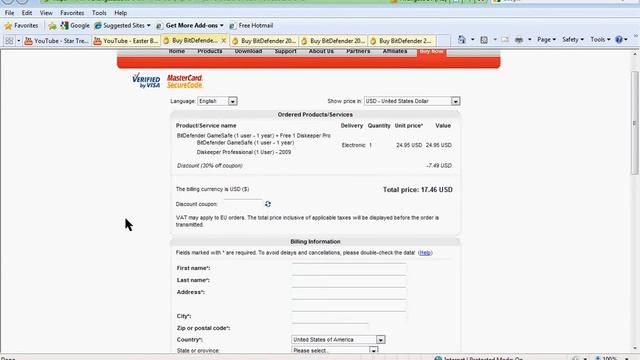
Task: Expand the tab list arrow beside Quick Tabs
Action: tap(18, 40)
